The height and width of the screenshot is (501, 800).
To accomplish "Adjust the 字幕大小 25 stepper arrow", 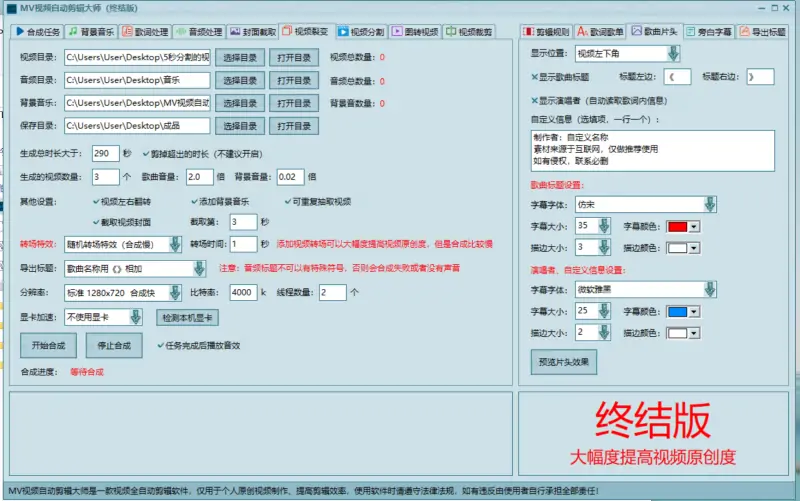I will point(604,311).
